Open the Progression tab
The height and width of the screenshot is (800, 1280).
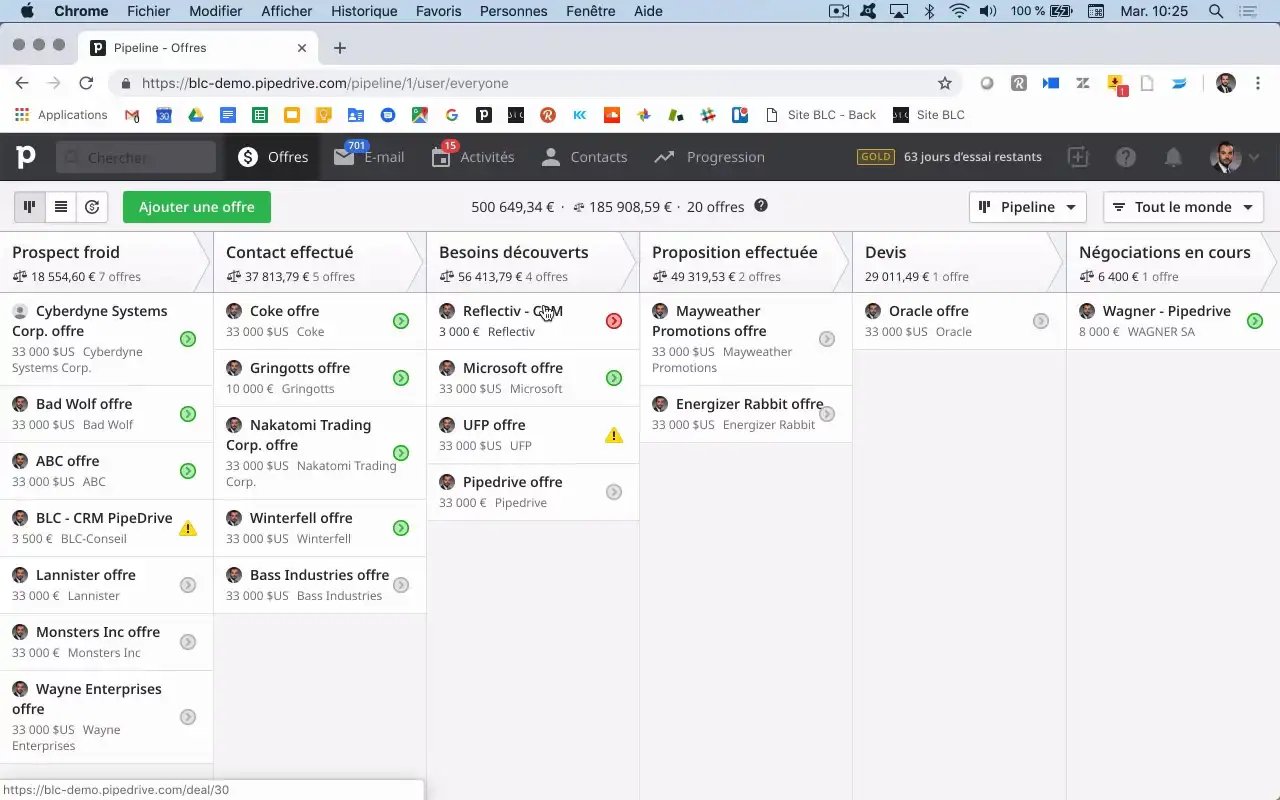point(710,157)
